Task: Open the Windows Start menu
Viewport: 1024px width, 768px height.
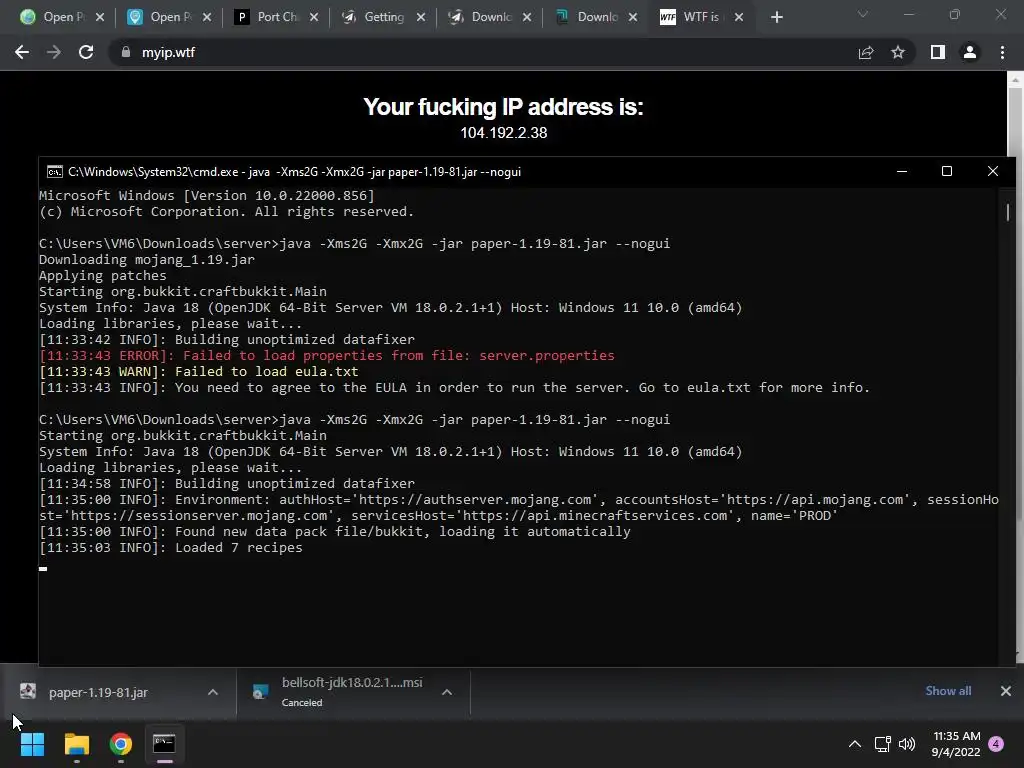Action: pyautogui.click(x=32, y=744)
